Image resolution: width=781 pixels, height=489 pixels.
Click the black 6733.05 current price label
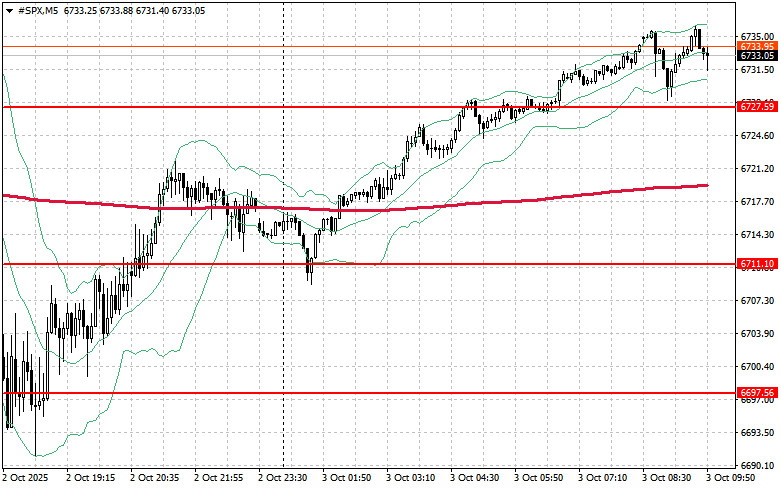click(757, 57)
